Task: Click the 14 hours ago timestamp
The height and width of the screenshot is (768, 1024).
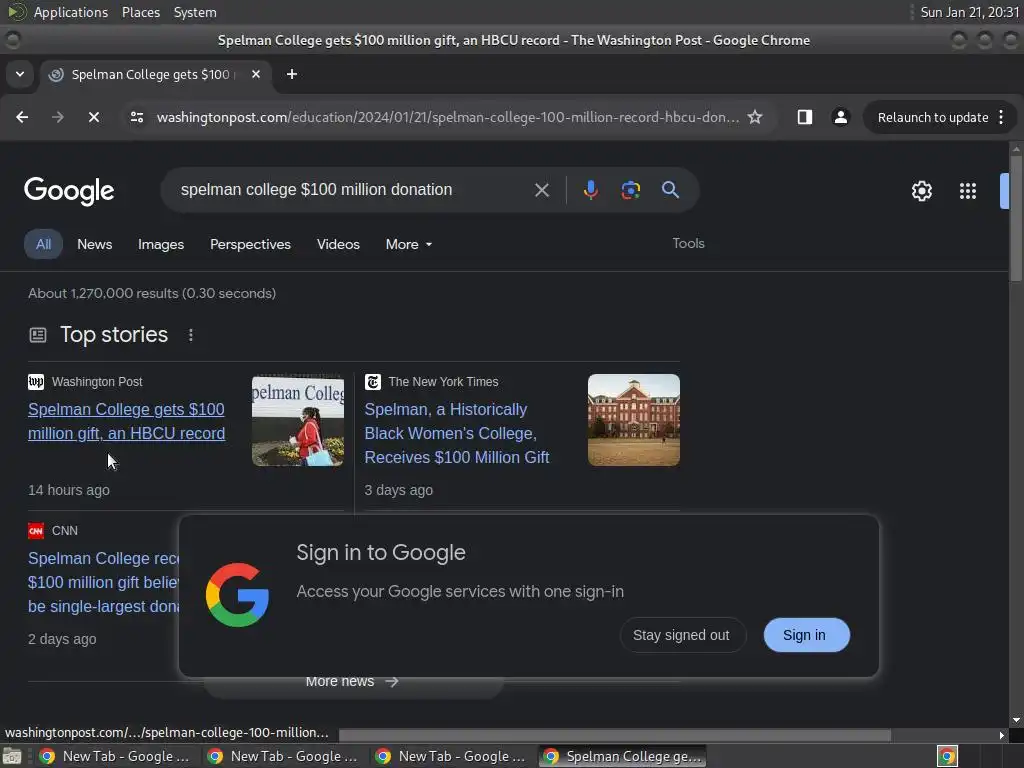Action: (69, 490)
